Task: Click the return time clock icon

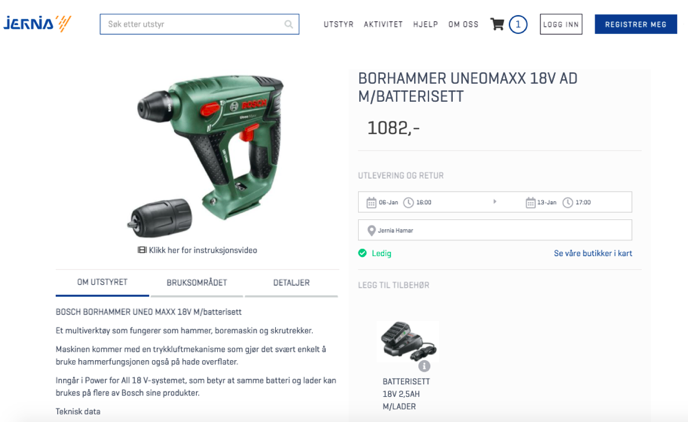Action: (x=567, y=202)
